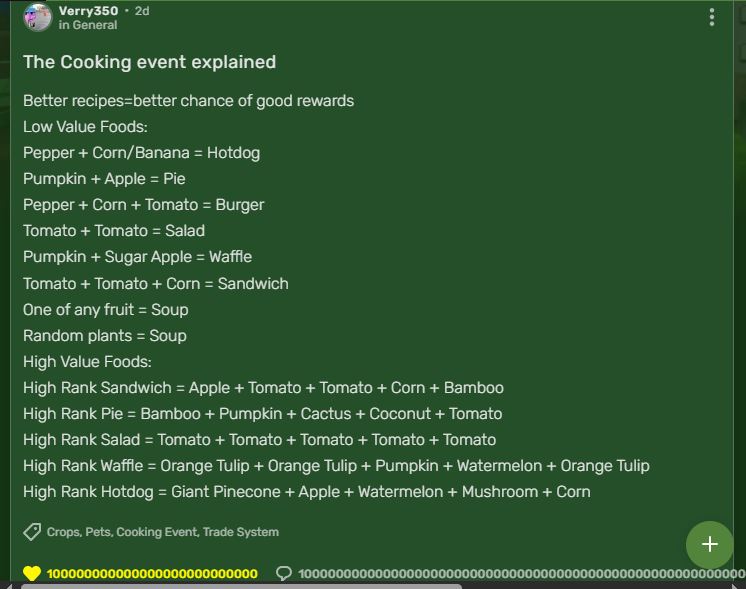746x589 pixels.
Task: Click Verry350's profile avatar
Action: coord(38,17)
